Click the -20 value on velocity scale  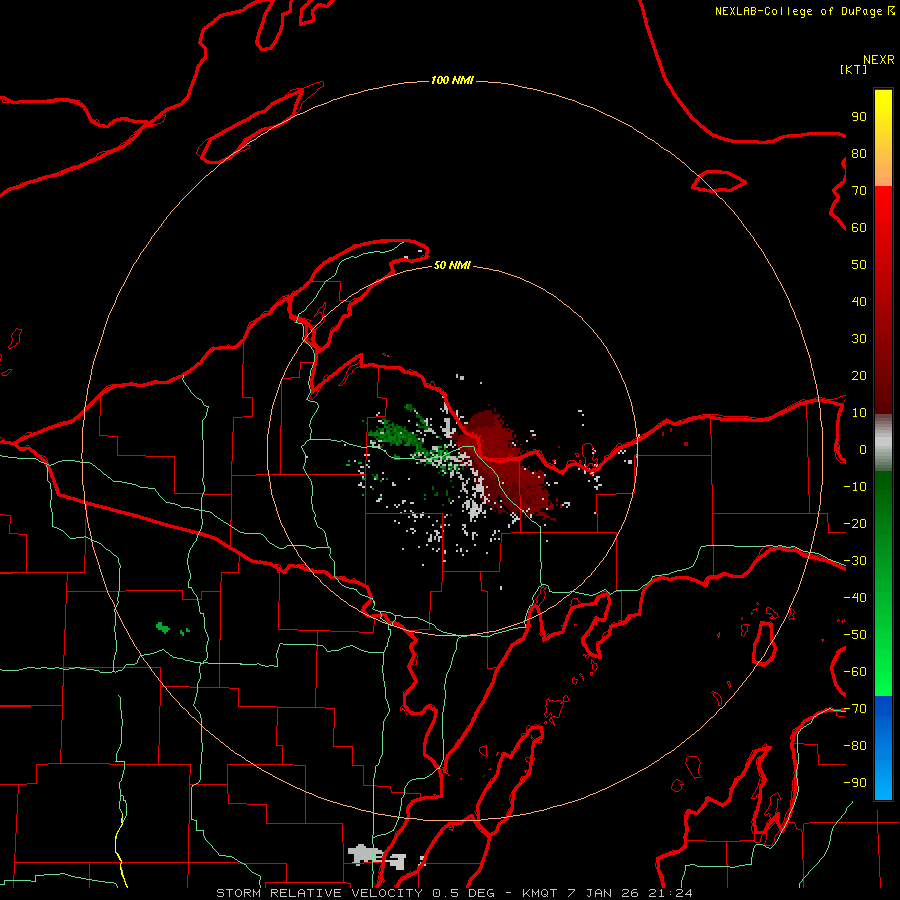[x=855, y=524]
